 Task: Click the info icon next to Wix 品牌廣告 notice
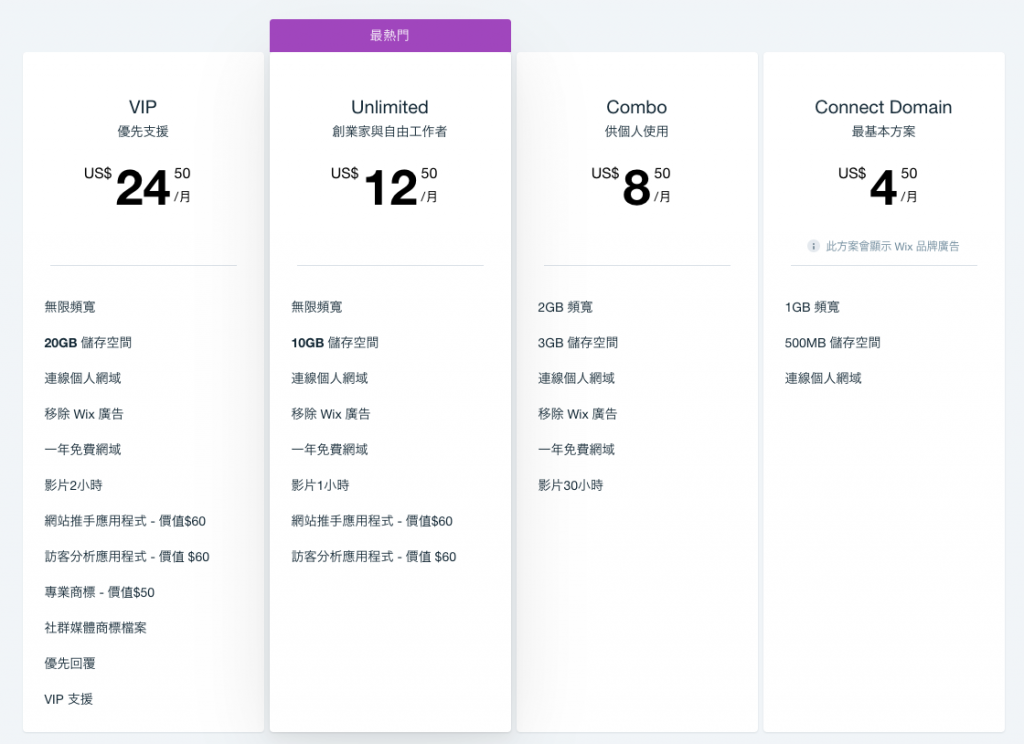[813, 246]
